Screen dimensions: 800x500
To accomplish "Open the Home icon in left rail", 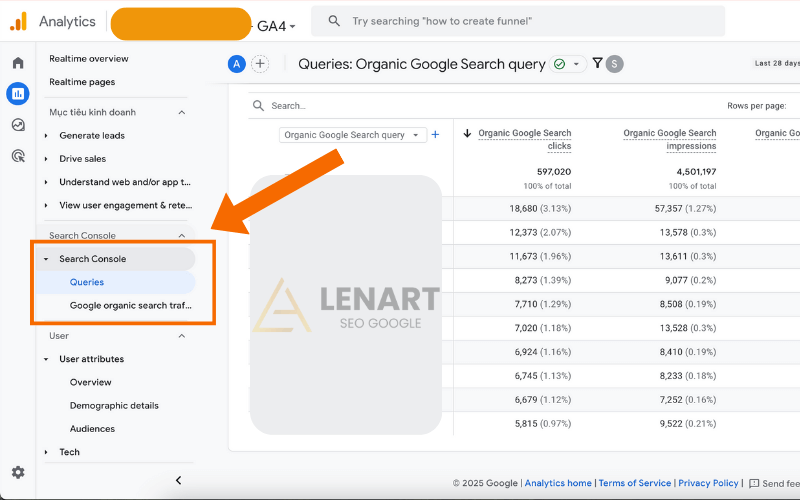I will point(18,63).
